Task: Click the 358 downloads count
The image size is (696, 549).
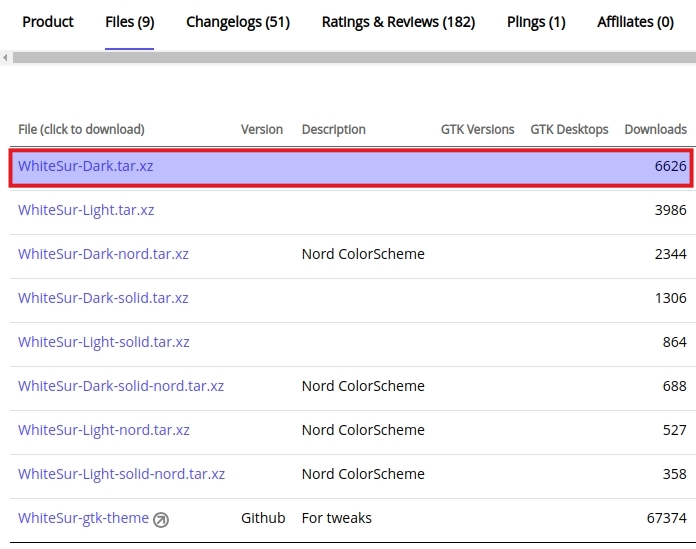Action: click(675, 474)
